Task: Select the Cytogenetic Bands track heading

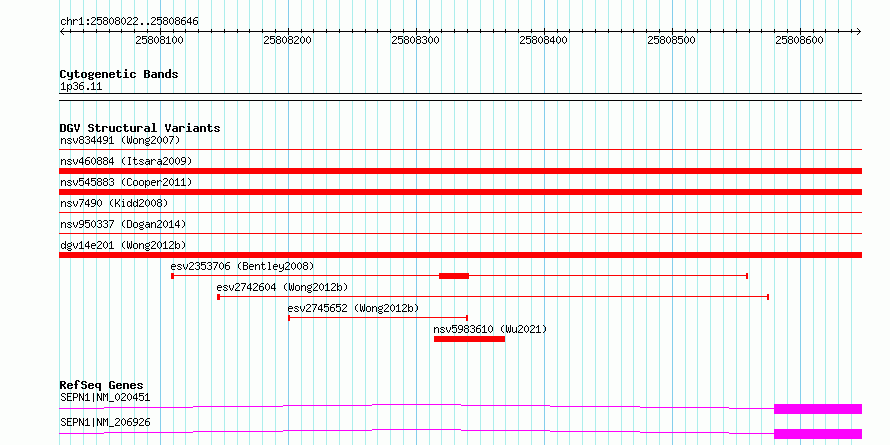Action: pos(119,74)
